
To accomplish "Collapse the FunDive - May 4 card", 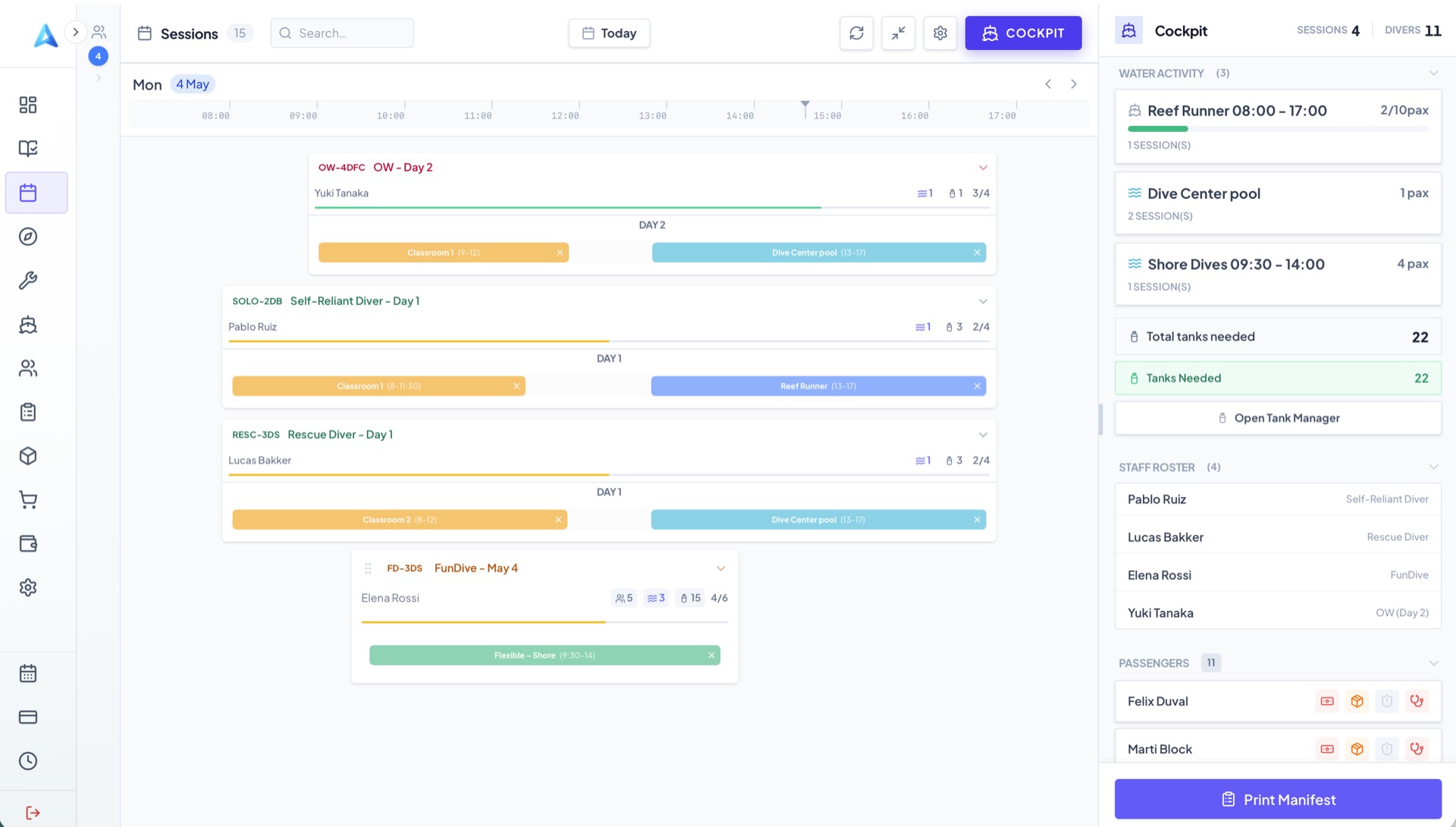I will [721, 568].
